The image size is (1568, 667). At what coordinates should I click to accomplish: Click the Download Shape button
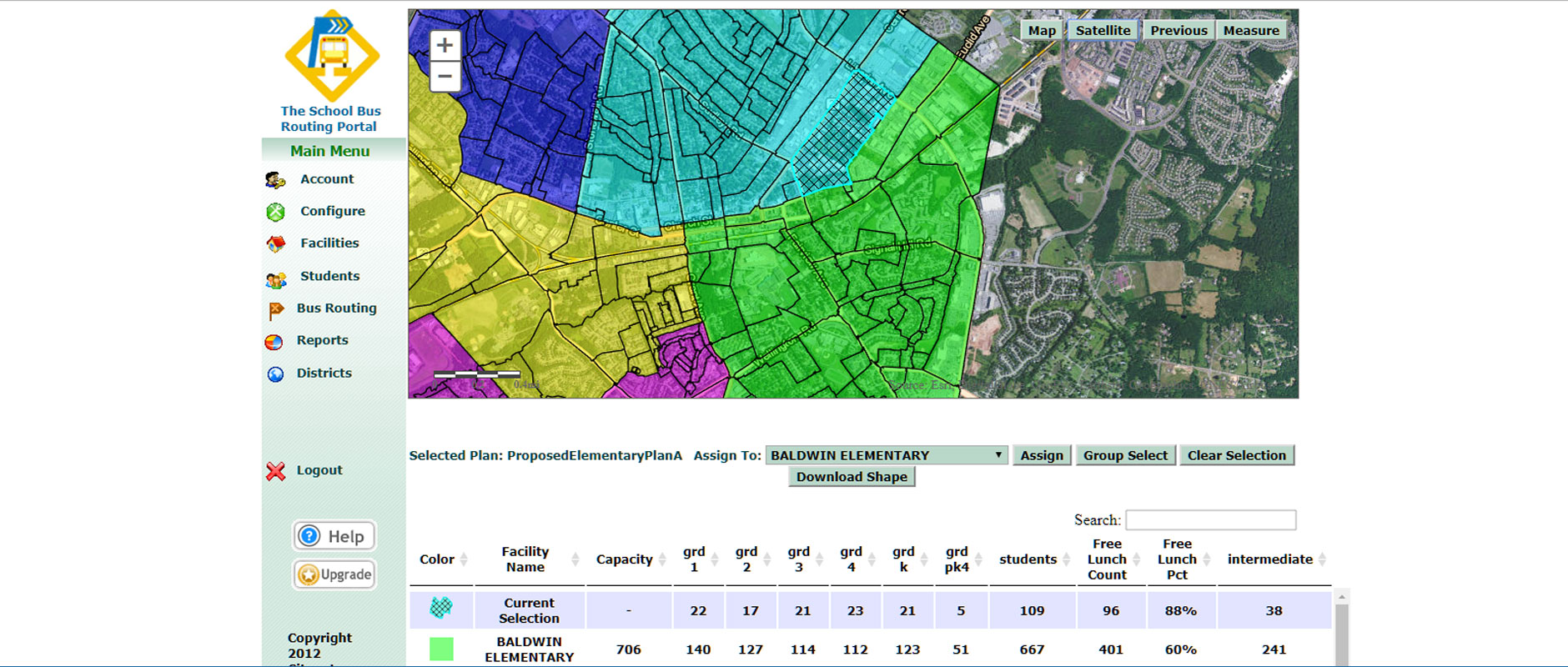click(x=852, y=477)
